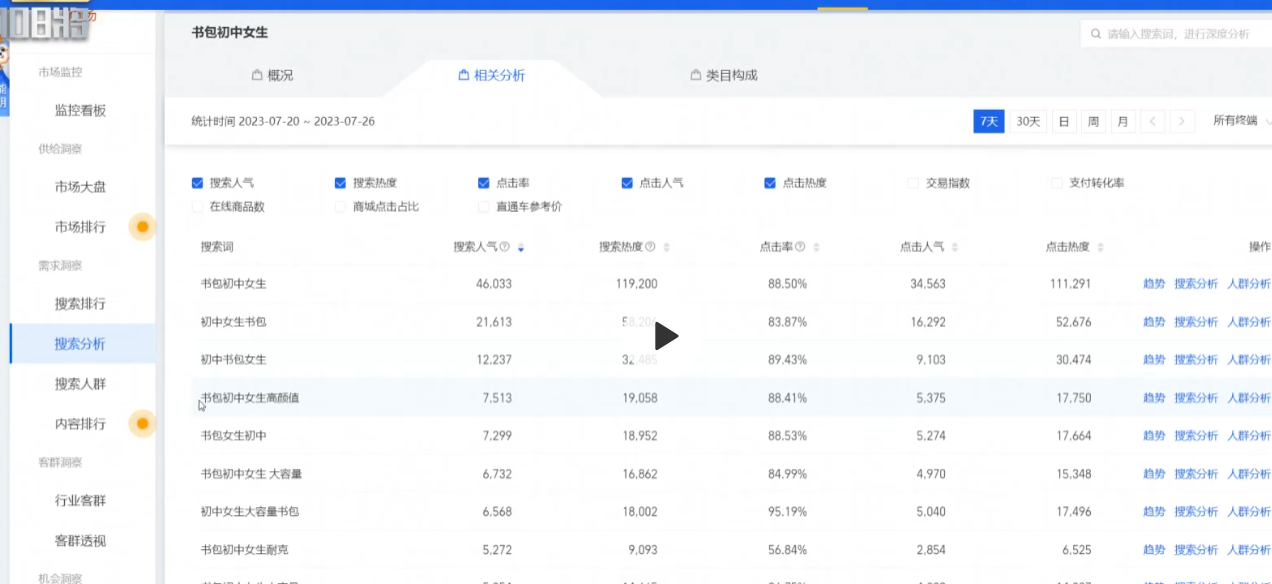Uncheck the 搜索人气 checkbox
Image resolution: width=1272 pixels, height=584 pixels.
tap(197, 183)
